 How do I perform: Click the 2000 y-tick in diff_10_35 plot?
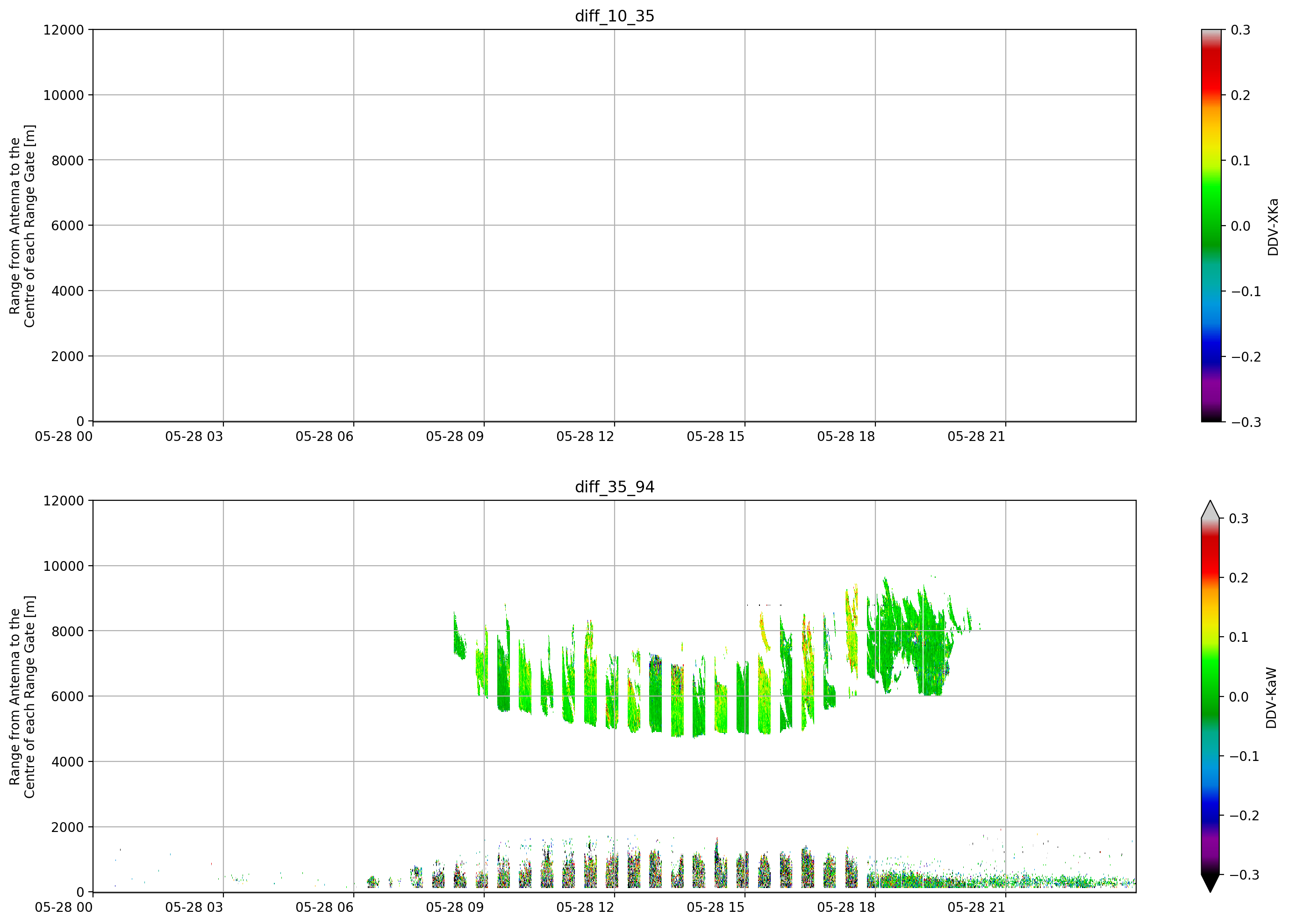(68, 356)
